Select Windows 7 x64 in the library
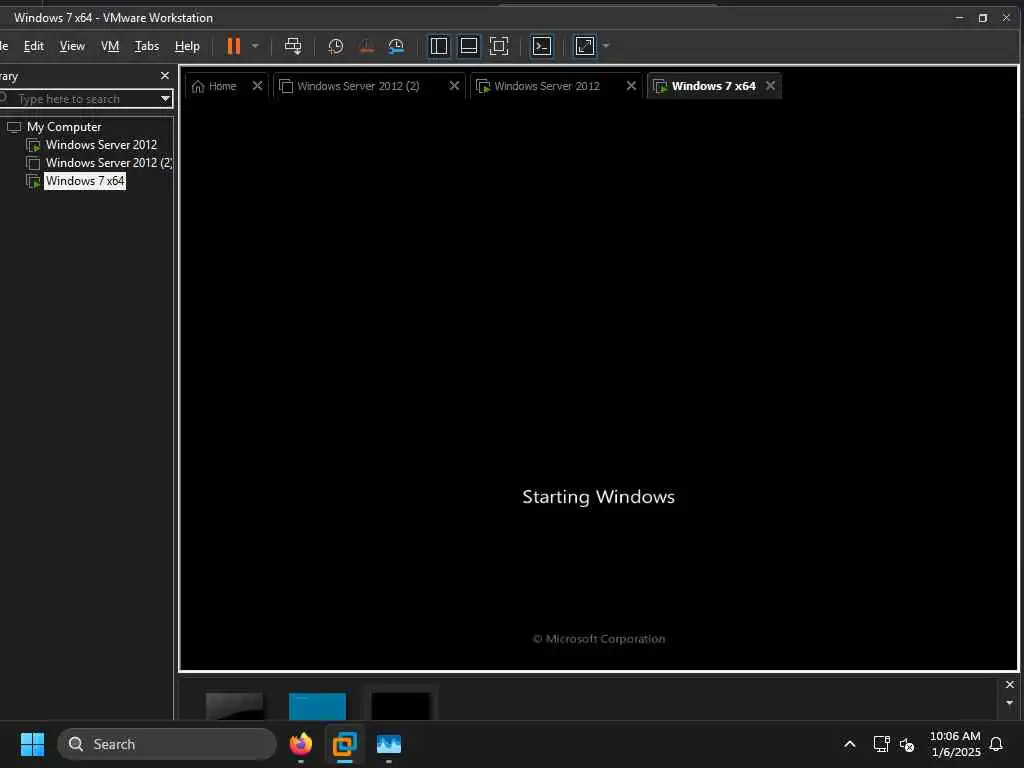This screenshot has height=768, width=1024. (85, 181)
